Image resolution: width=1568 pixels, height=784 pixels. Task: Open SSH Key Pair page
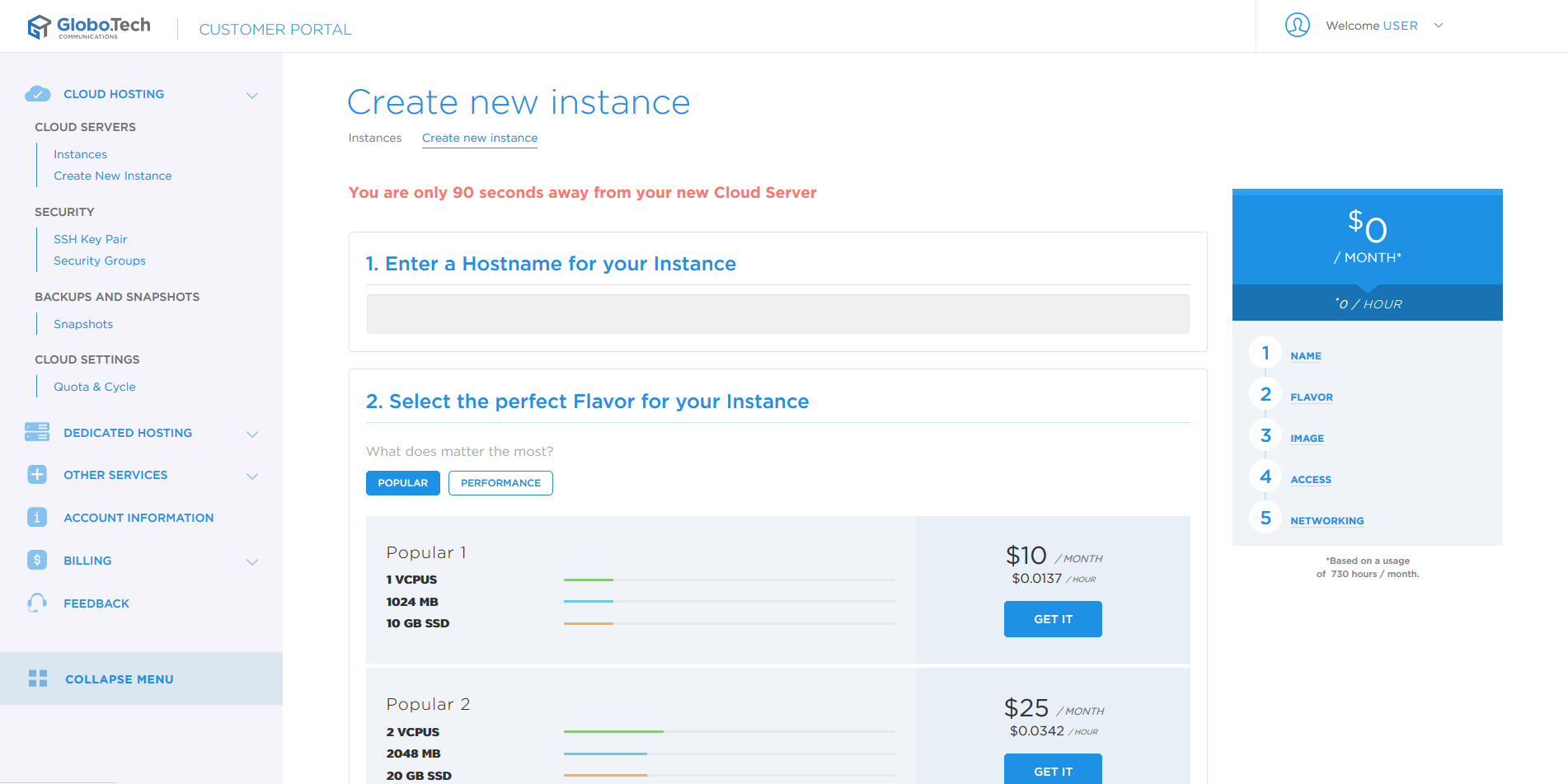(91, 239)
